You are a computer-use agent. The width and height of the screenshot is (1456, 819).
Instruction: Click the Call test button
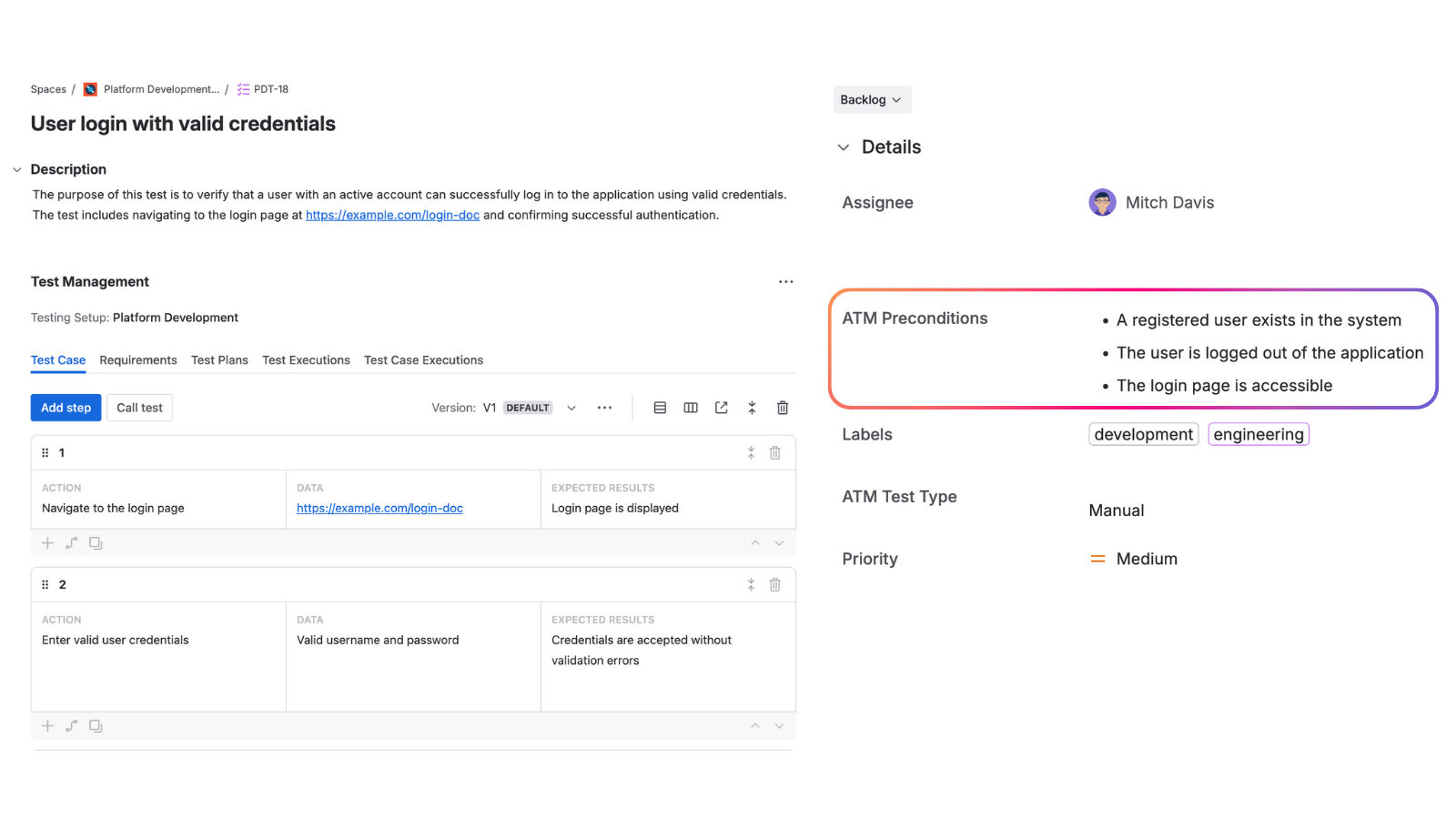coord(139,408)
